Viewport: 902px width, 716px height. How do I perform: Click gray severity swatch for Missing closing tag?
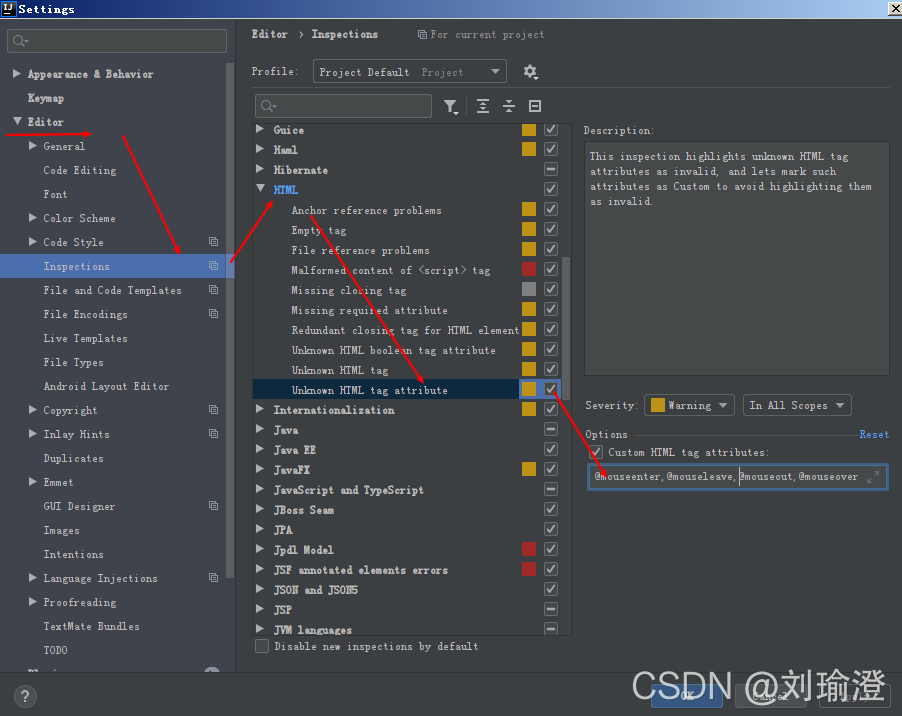click(x=529, y=289)
